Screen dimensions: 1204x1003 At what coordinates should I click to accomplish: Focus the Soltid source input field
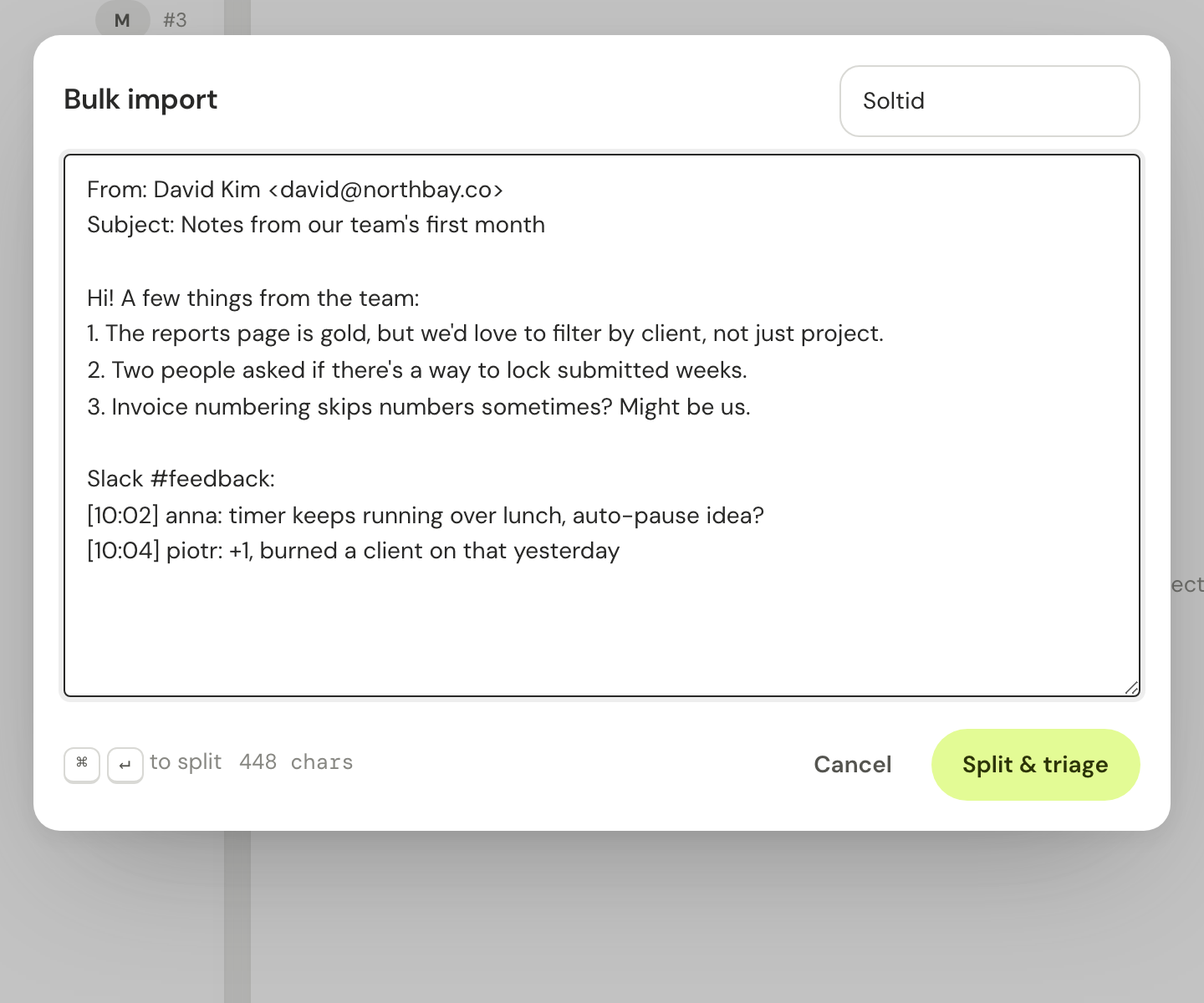point(989,101)
